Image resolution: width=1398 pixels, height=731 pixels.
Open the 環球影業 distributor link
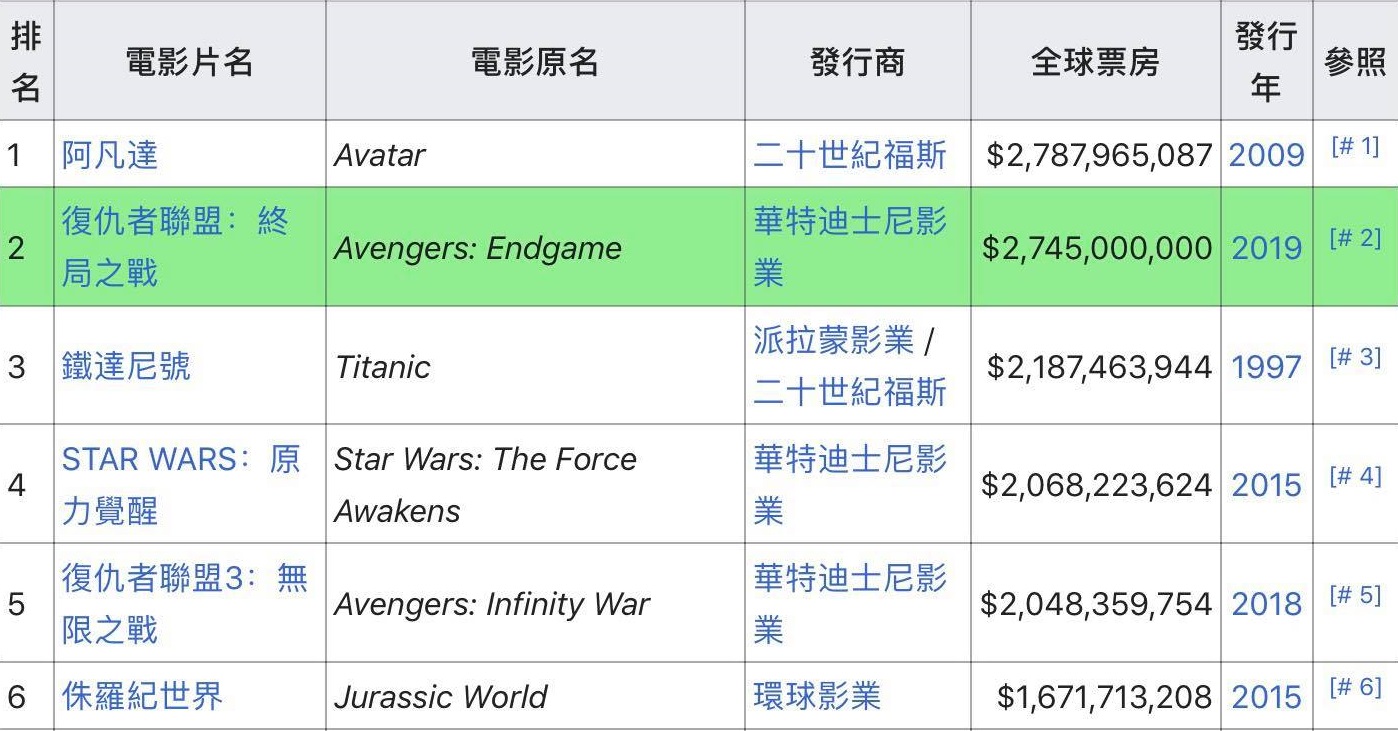pyautogui.click(x=817, y=696)
